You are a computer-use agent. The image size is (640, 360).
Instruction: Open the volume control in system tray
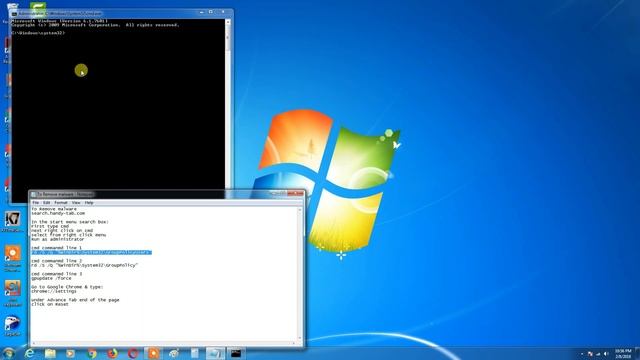(x=606, y=354)
